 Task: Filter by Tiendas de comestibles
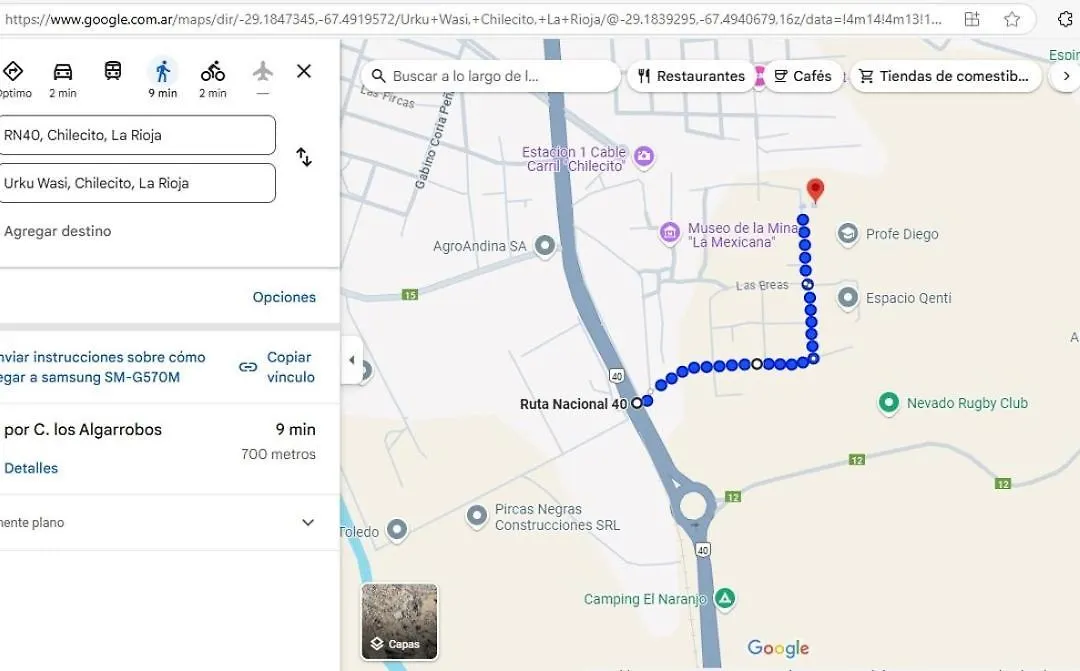coord(944,76)
